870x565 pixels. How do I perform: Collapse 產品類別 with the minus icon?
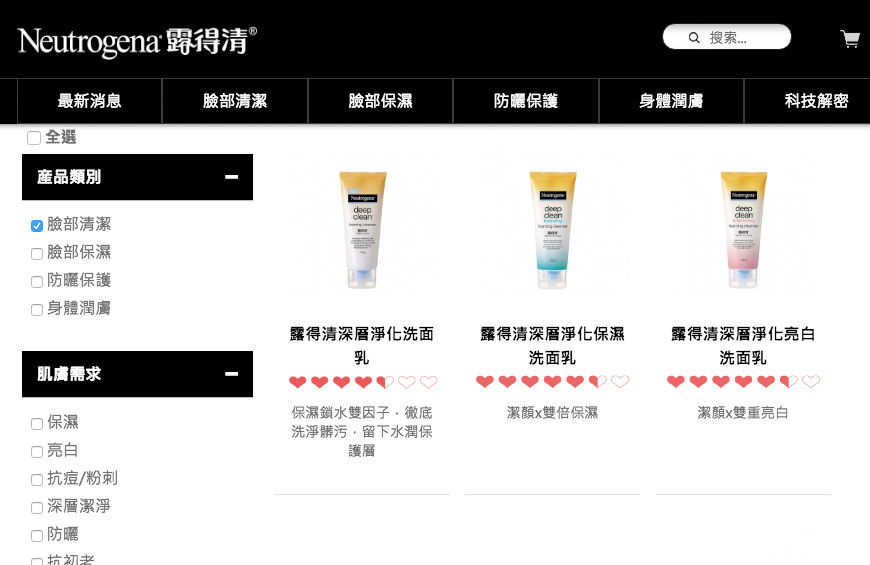pyautogui.click(x=231, y=177)
